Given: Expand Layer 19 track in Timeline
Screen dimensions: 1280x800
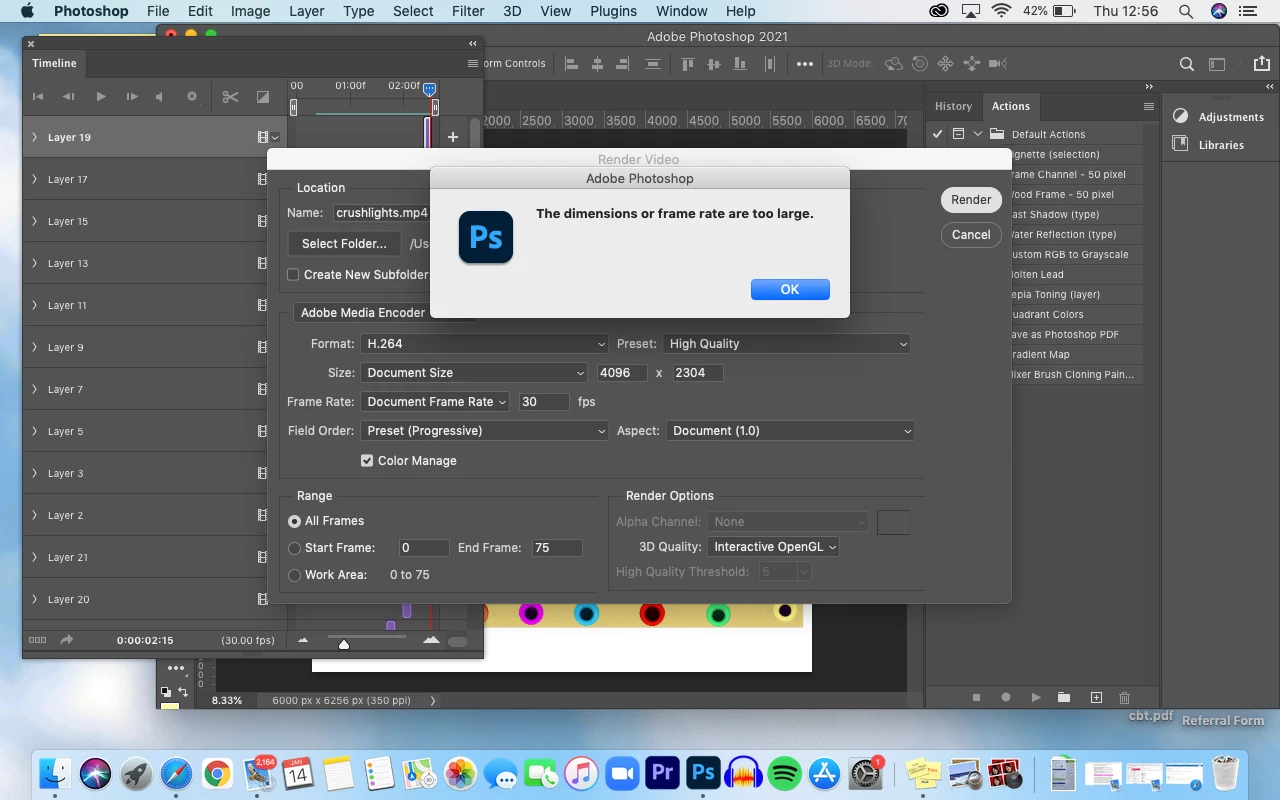Looking at the screenshot, I should point(35,137).
